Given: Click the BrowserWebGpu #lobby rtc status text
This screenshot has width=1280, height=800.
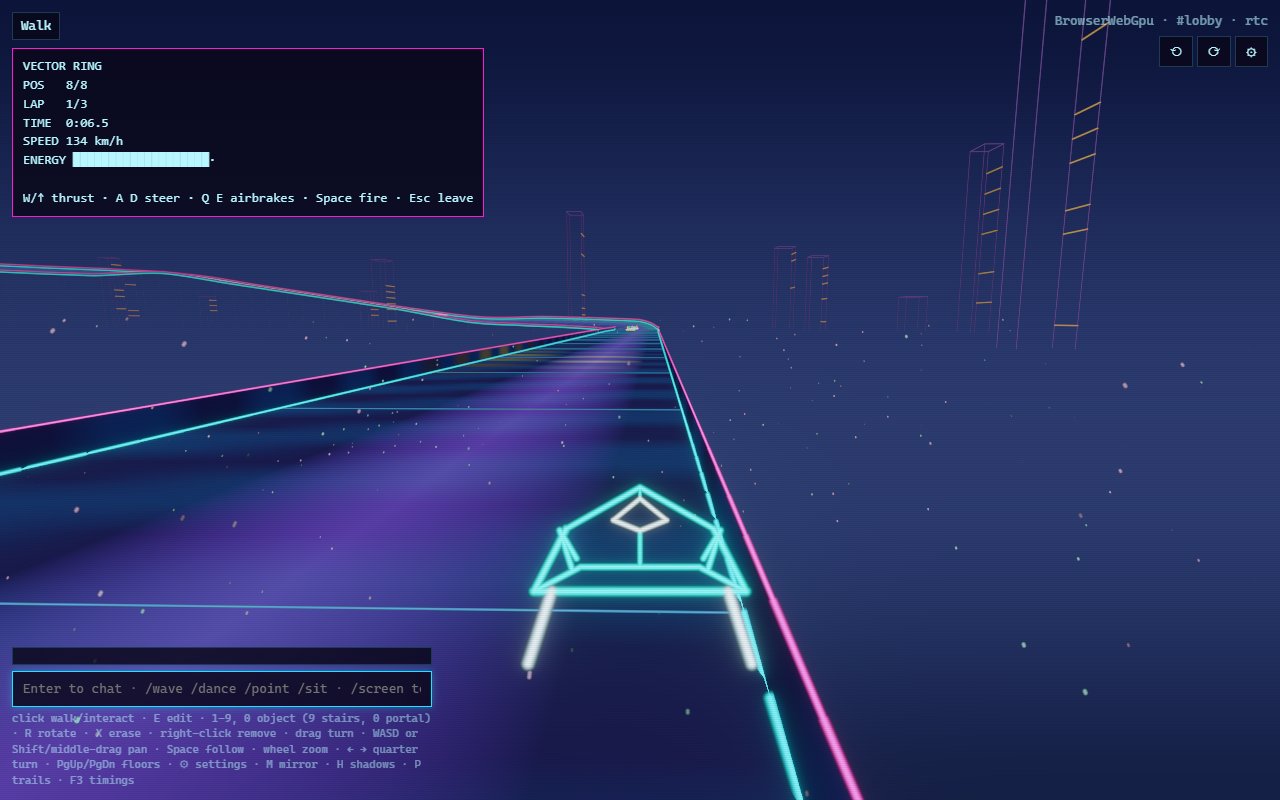Looking at the screenshot, I should click(1161, 20).
